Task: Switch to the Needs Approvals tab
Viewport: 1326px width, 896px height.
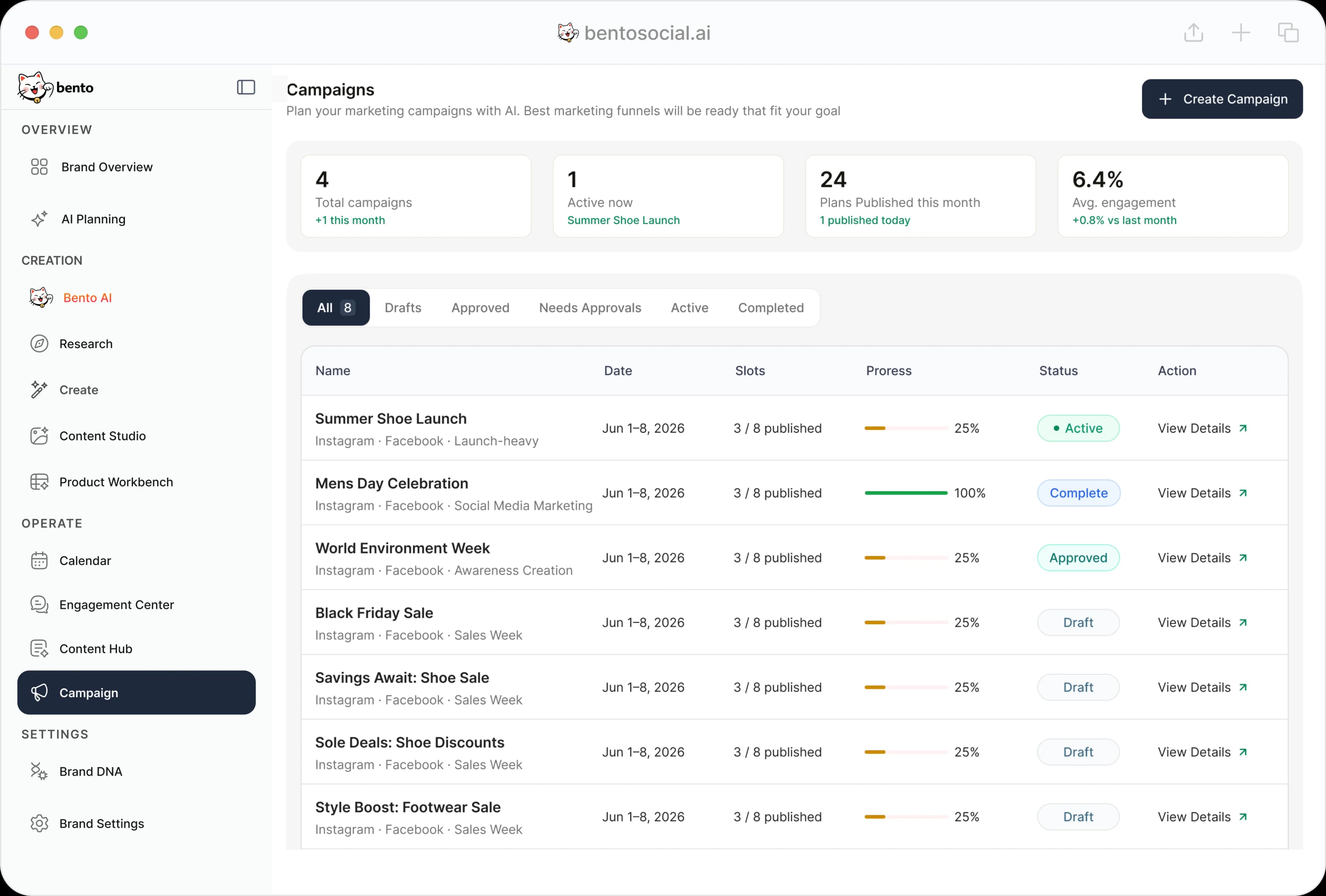Action: [590, 308]
